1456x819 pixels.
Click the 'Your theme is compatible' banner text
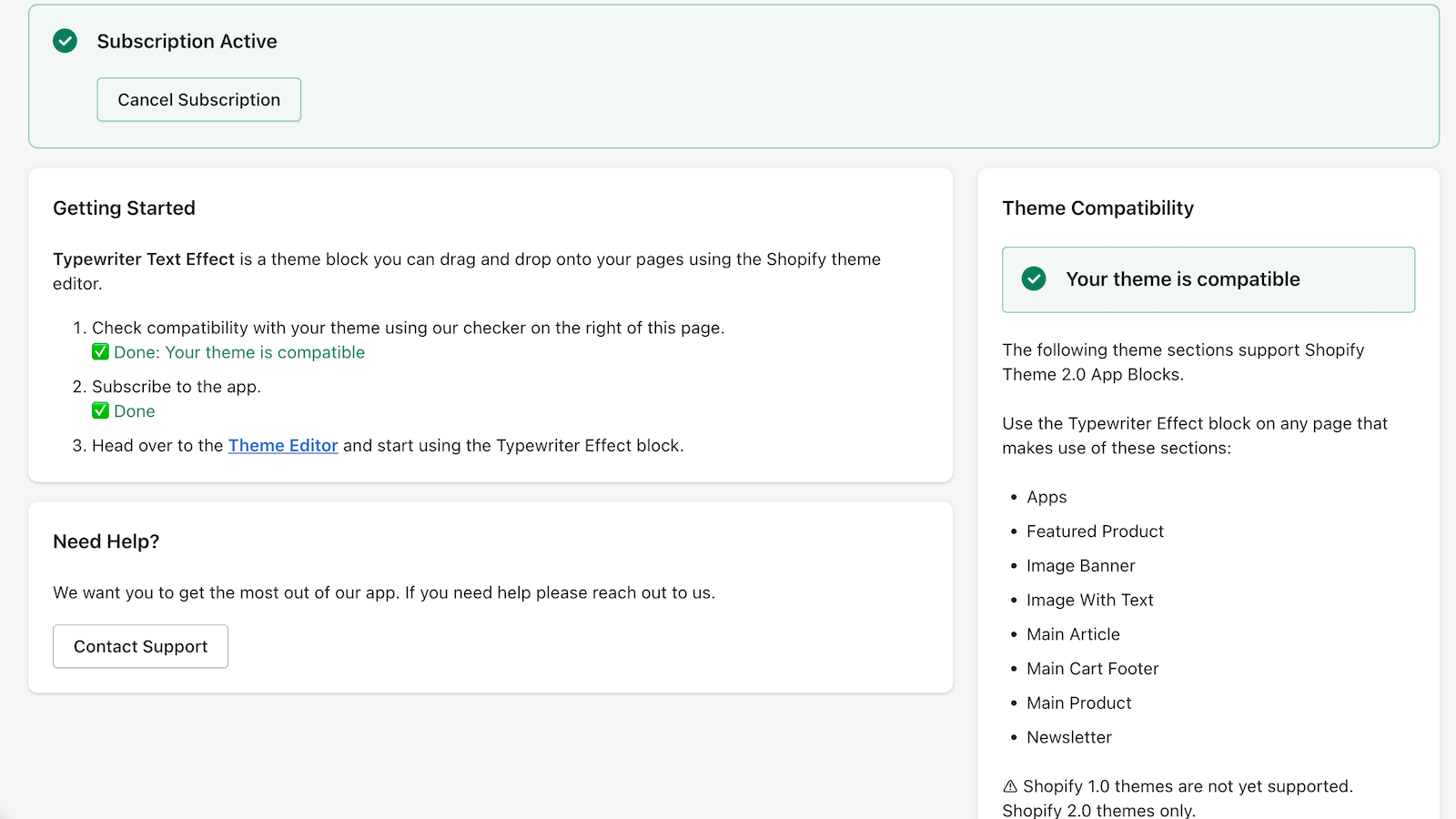tap(1182, 279)
